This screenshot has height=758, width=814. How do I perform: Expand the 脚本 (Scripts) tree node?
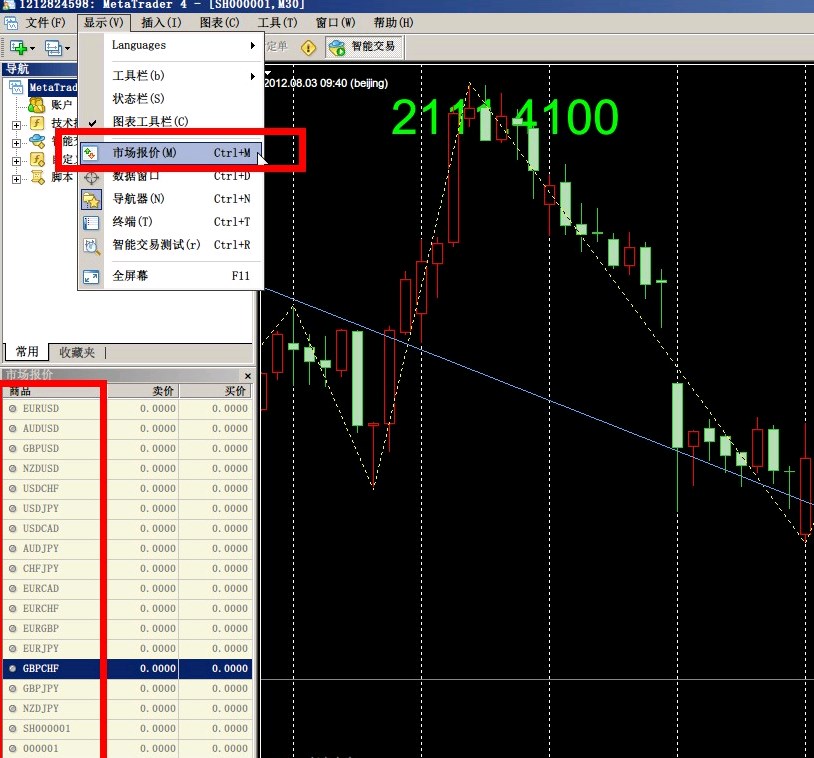16,178
